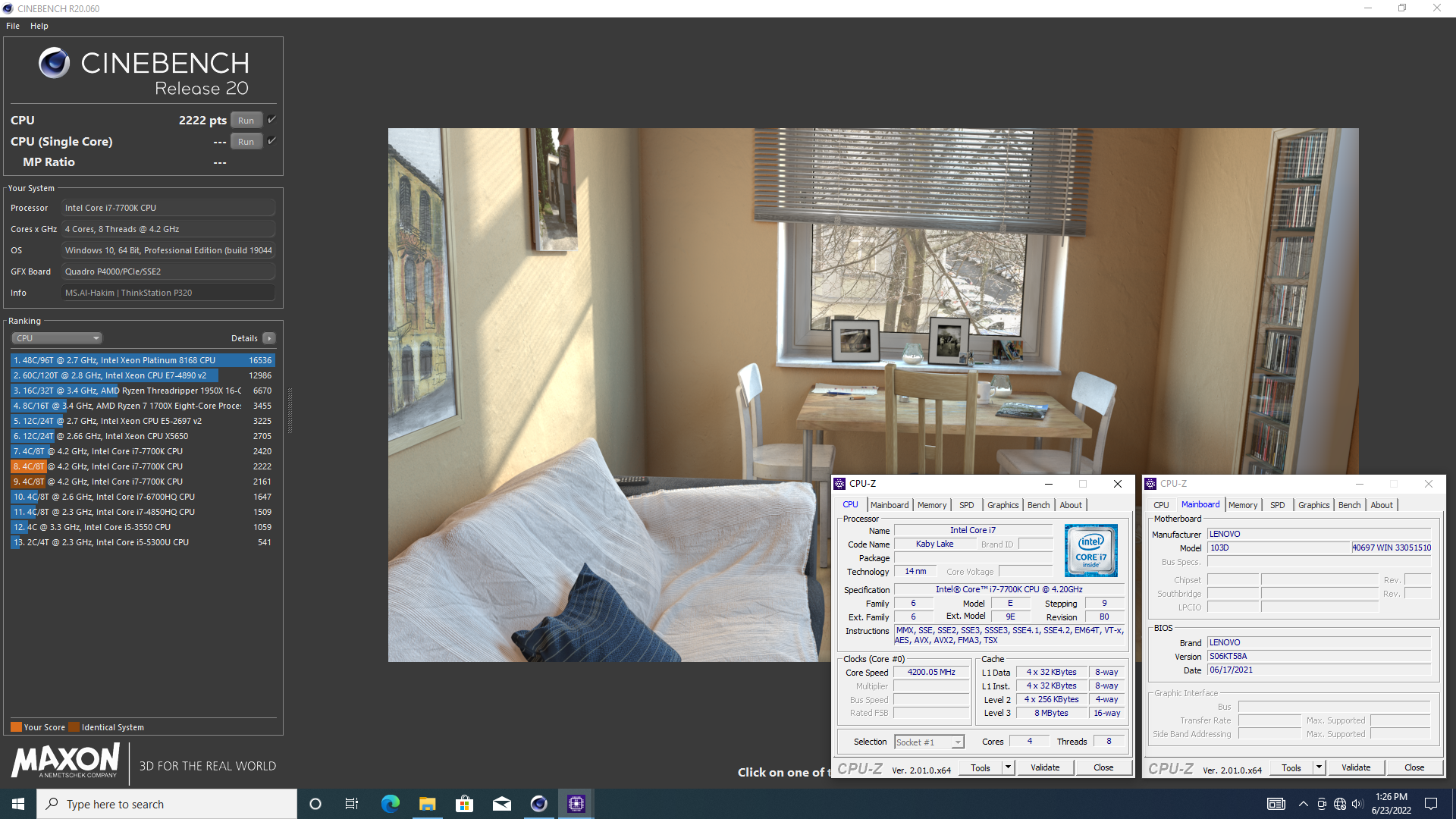The width and height of the screenshot is (1456, 819).
Task: Click the left CPU-Z window title icon
Action: (x=839, y=484)
